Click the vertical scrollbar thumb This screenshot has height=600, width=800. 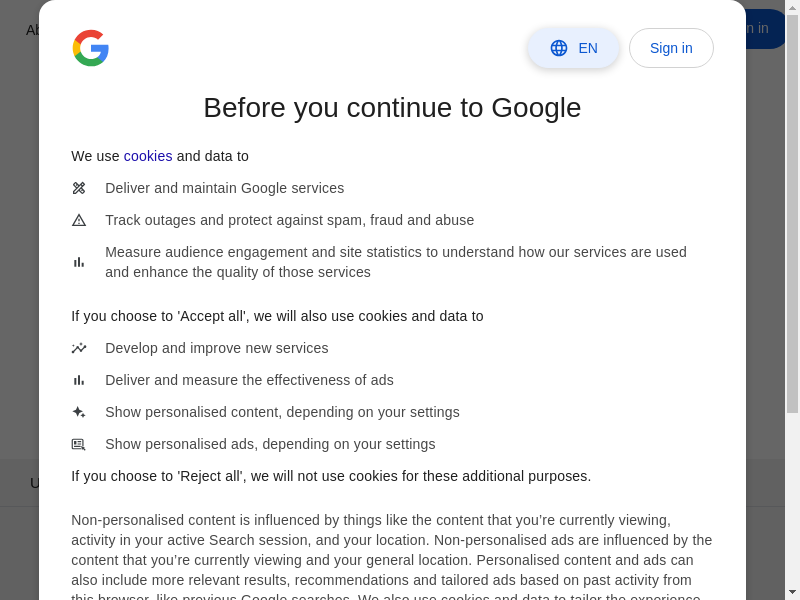coord(792,212)
